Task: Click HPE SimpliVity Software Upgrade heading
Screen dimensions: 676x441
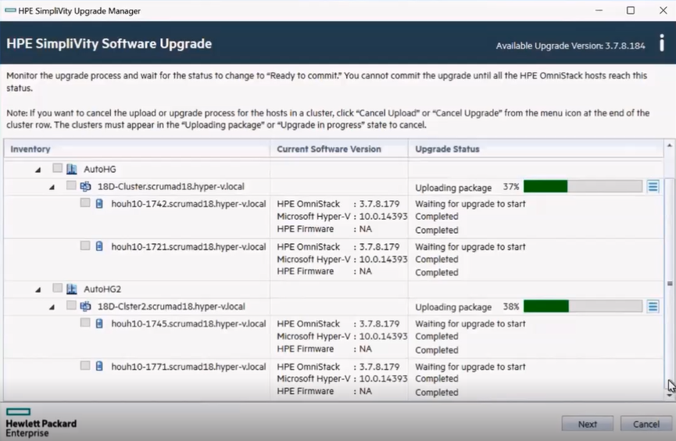Action: [x=109, y=44]
